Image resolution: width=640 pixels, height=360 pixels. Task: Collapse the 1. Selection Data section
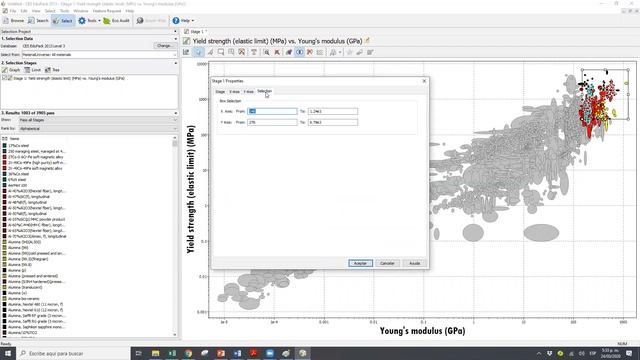pyautogui.click(x=176, y=39)
